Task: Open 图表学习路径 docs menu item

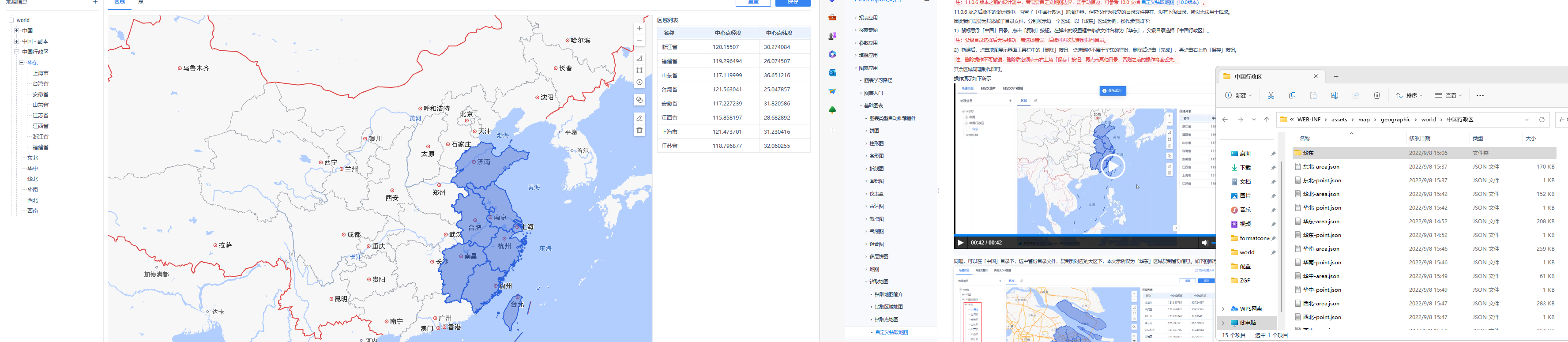Action: [878, 81]
